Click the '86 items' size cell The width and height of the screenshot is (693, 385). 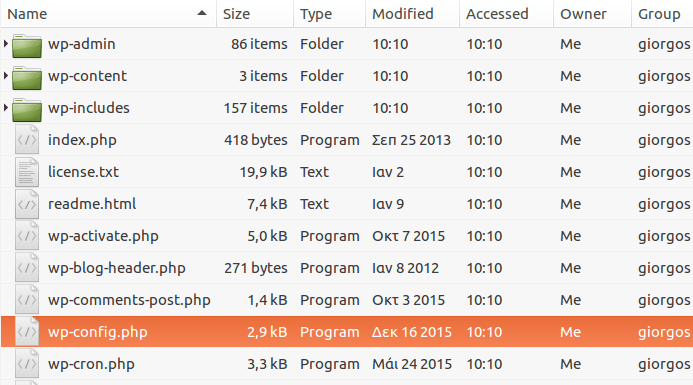coord(259,44)
